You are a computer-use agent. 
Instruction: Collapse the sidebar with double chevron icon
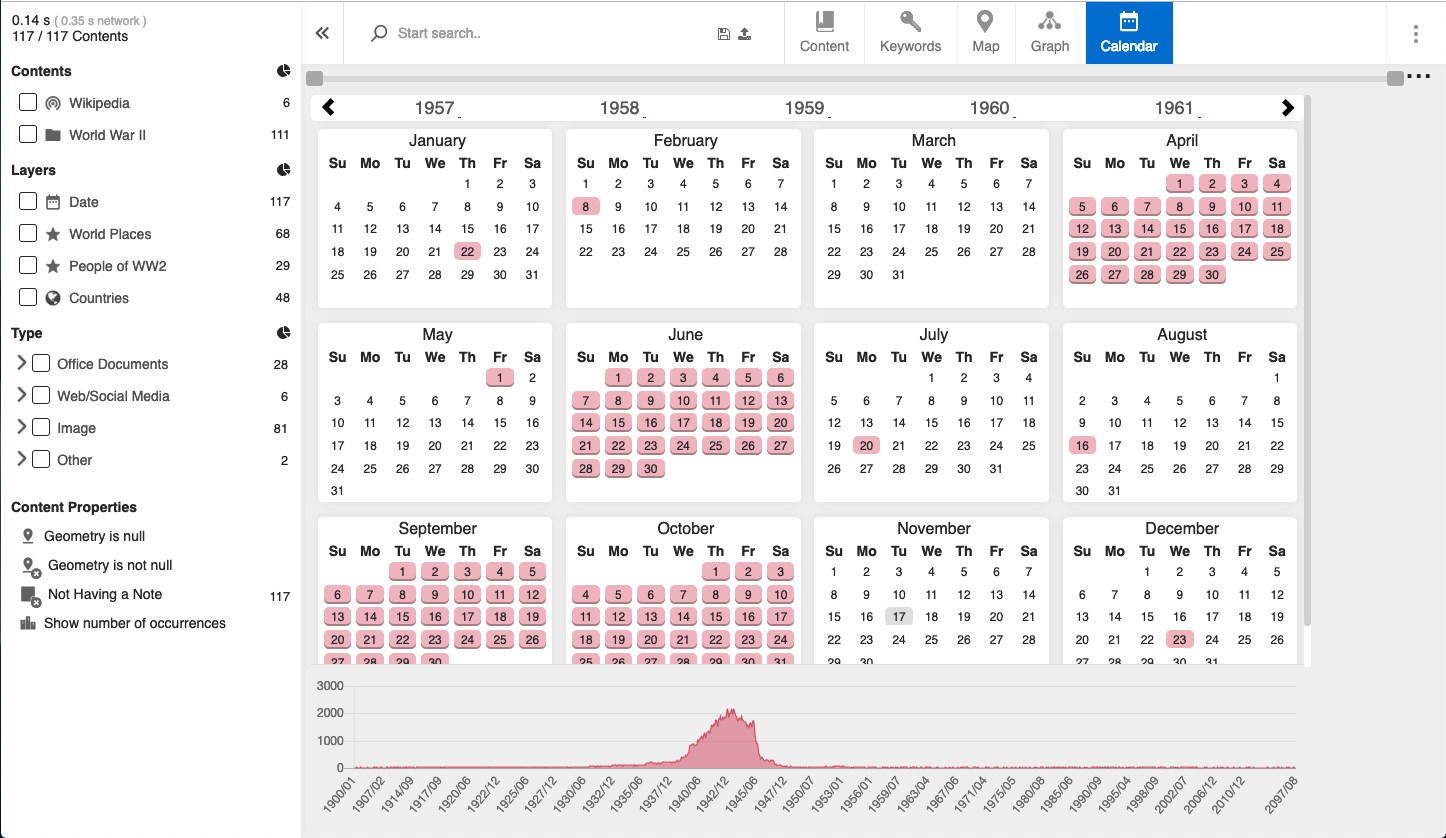click(322, 33)
